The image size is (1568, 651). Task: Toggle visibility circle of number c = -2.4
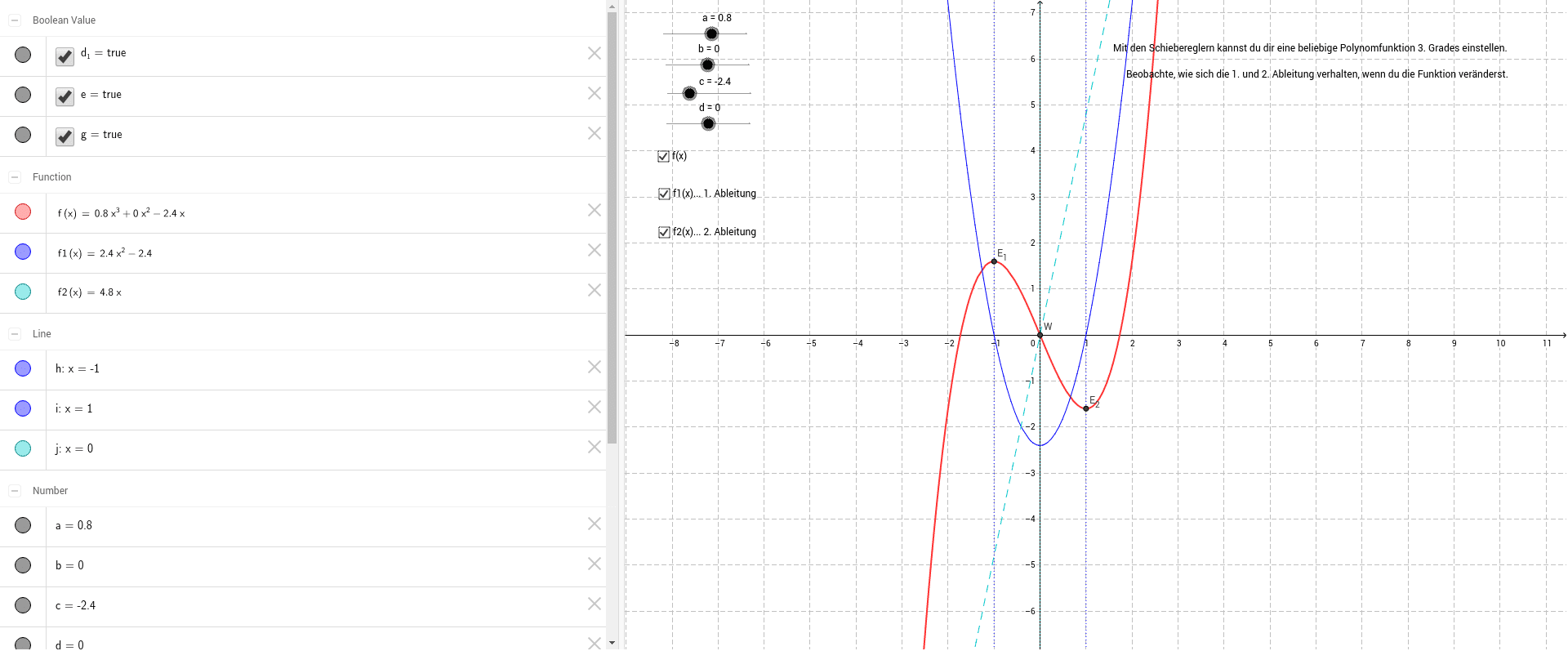(23, 605)
